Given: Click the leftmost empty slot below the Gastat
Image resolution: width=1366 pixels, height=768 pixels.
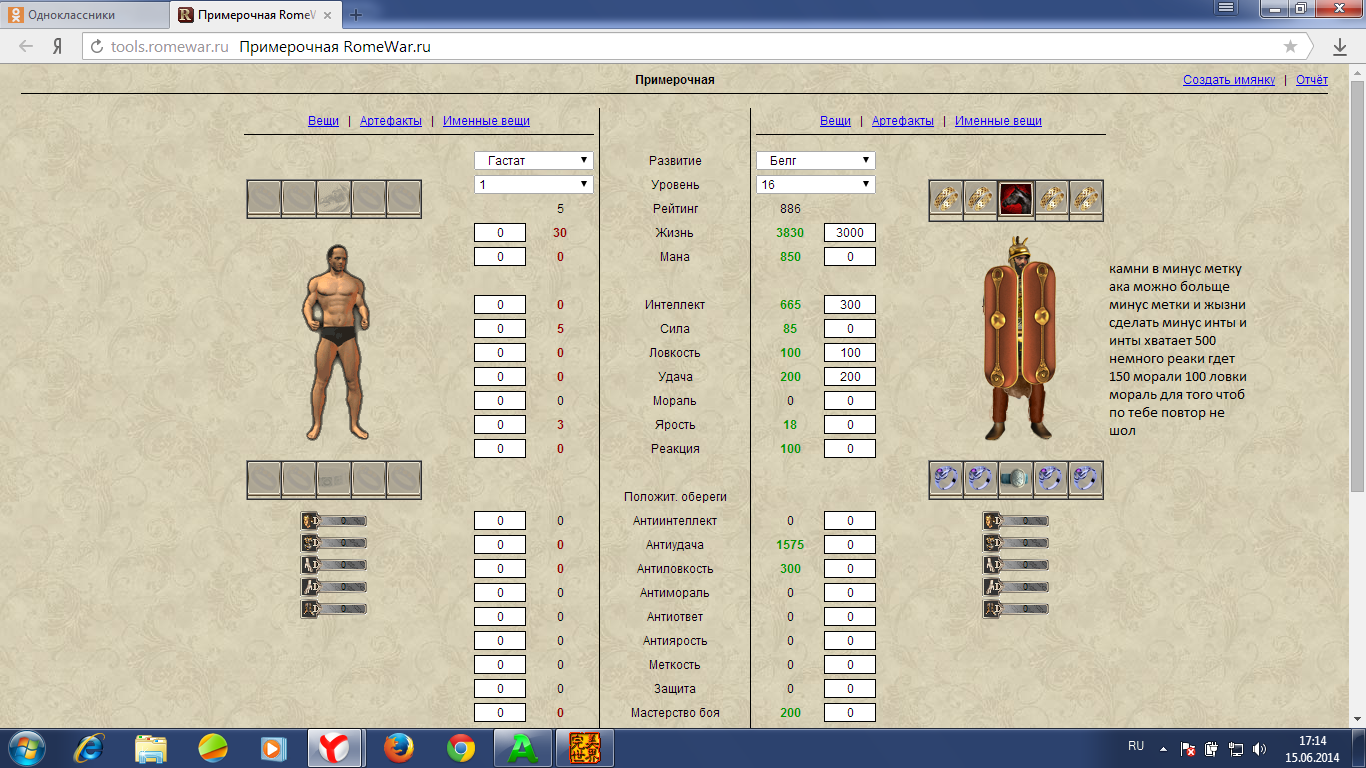Looking at the screenshot, I should click(264, 479).
